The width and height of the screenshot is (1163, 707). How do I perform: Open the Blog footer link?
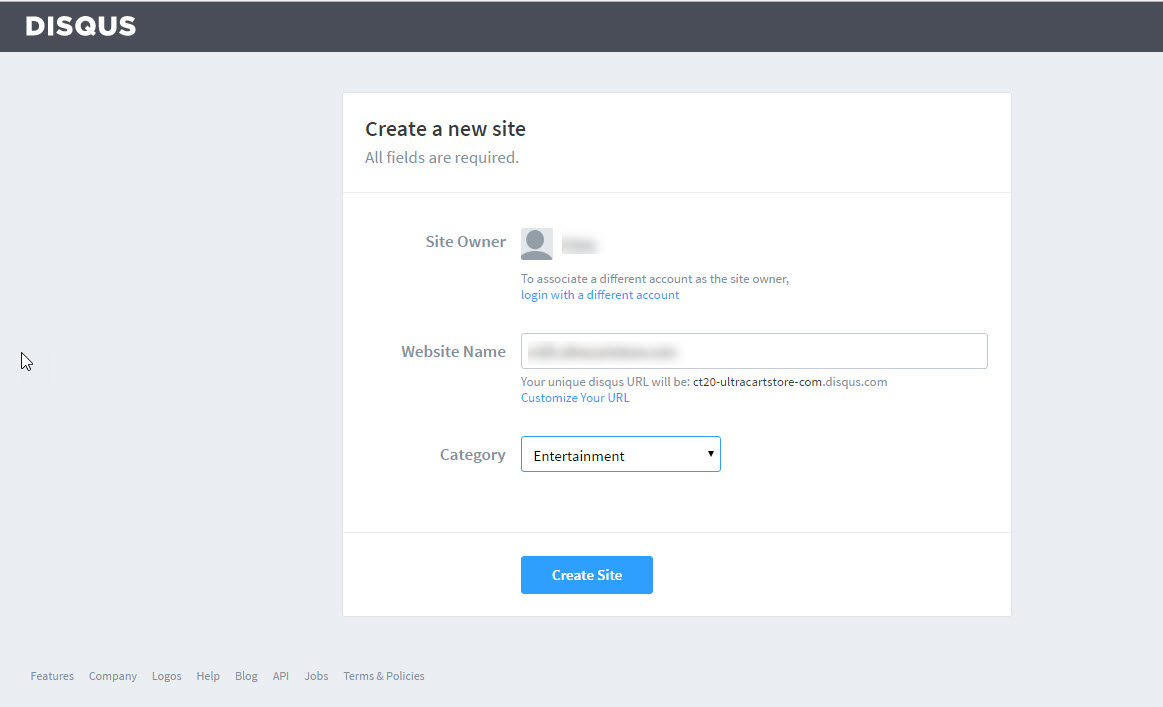(x=246, y=676)
